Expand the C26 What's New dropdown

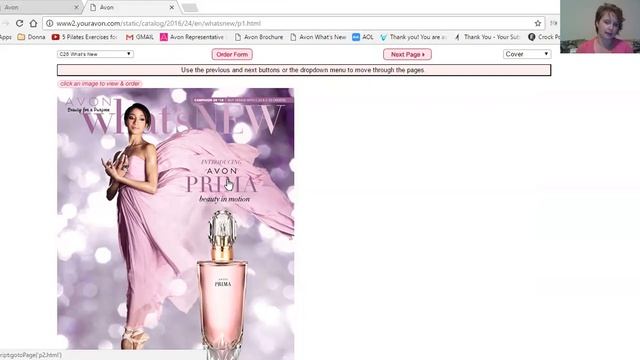pos(95,54)
